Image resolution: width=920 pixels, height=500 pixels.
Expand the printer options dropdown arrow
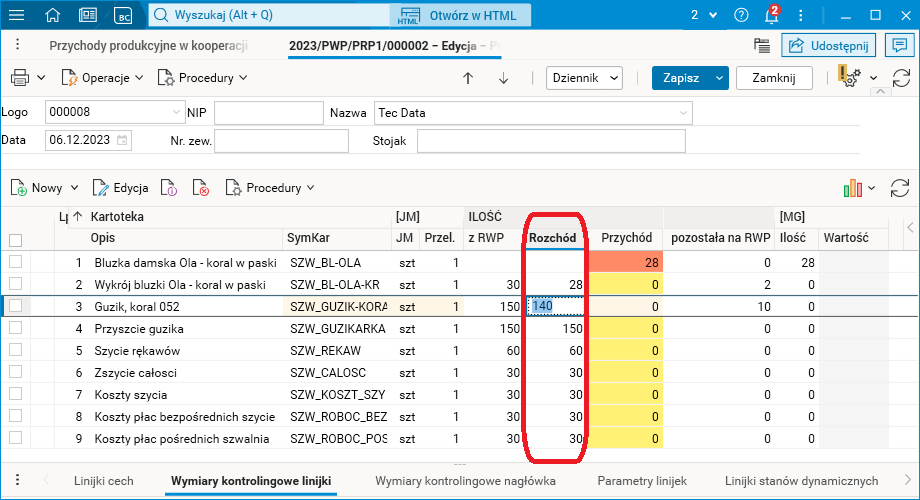click(41, 78)
